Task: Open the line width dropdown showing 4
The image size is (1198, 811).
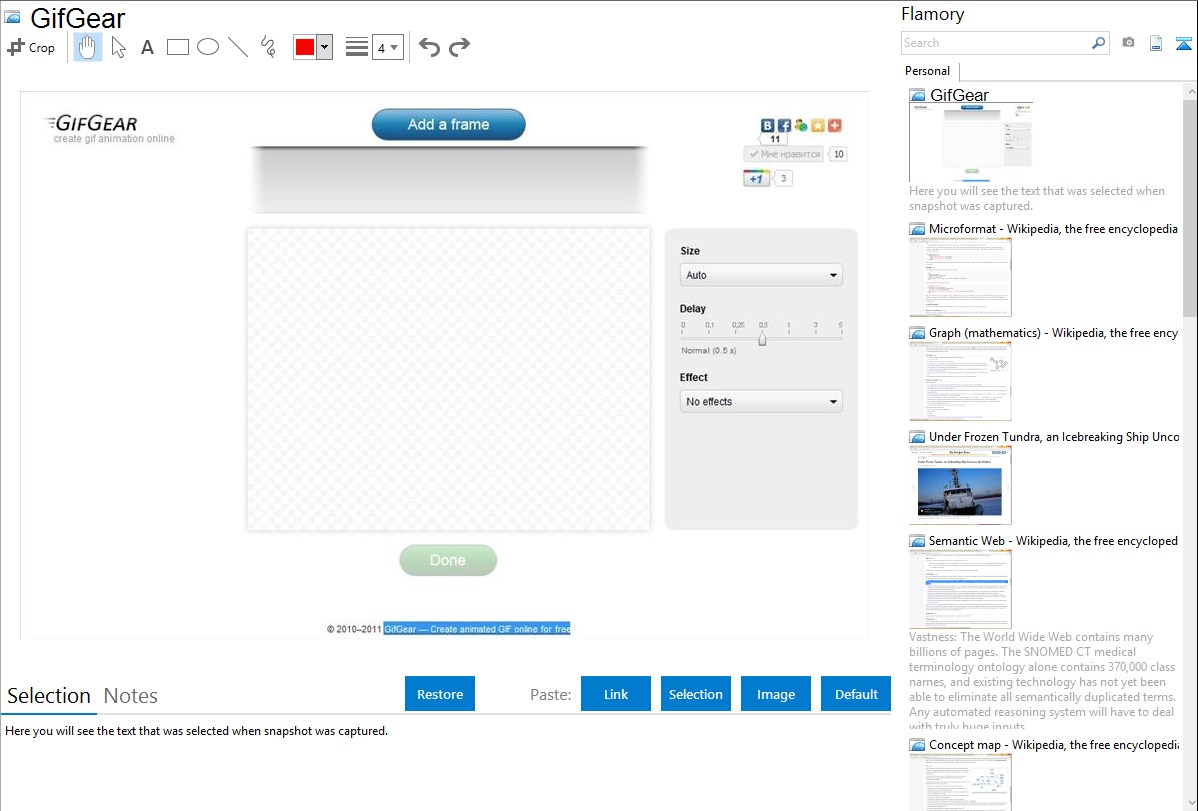Action: 388,47
